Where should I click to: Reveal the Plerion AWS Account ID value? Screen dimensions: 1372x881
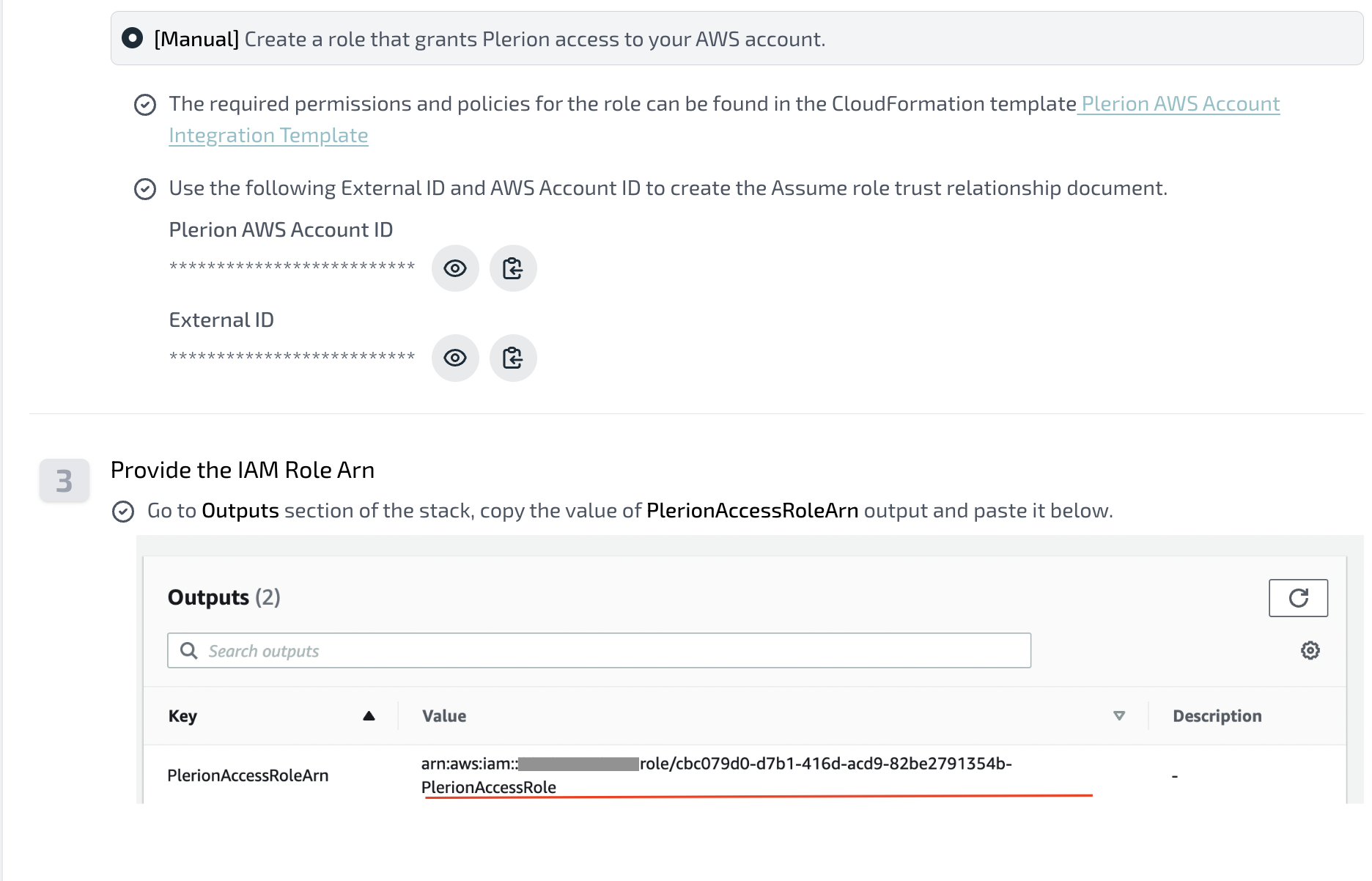[455, 268]
